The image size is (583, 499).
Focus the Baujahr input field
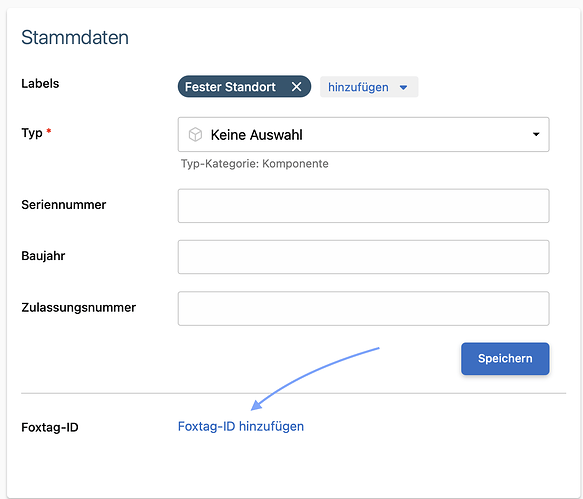click(363, 257)
